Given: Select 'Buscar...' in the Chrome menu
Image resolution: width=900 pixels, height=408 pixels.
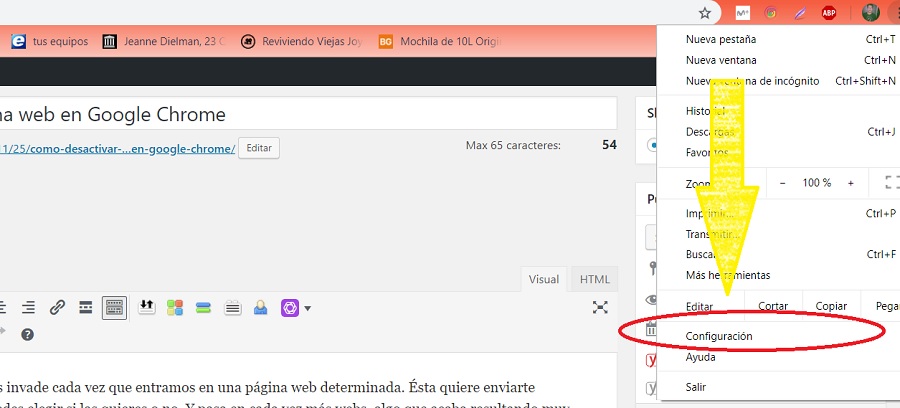Looking at the screenshot, I should [779, 254].
